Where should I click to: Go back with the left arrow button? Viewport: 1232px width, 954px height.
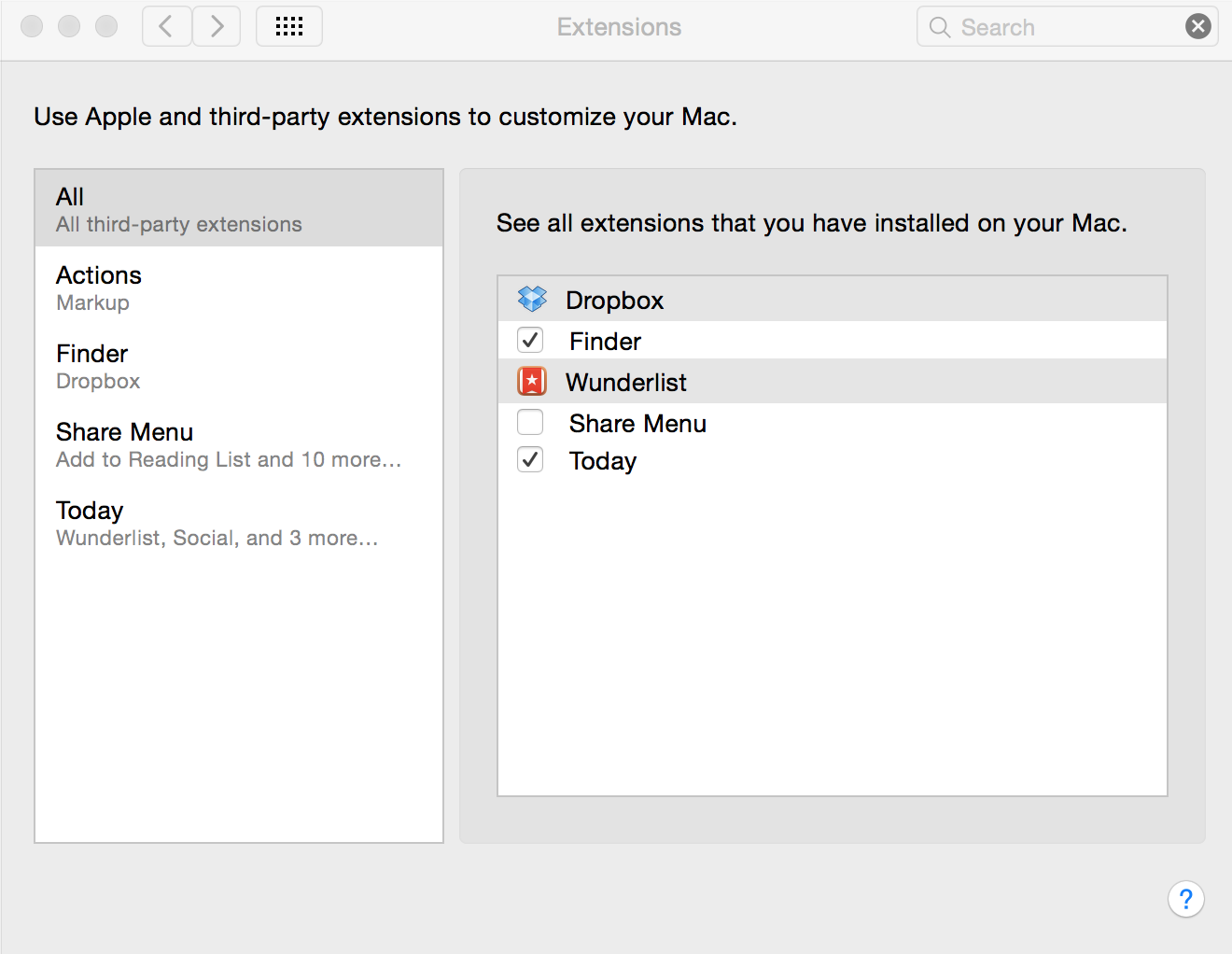167,26
